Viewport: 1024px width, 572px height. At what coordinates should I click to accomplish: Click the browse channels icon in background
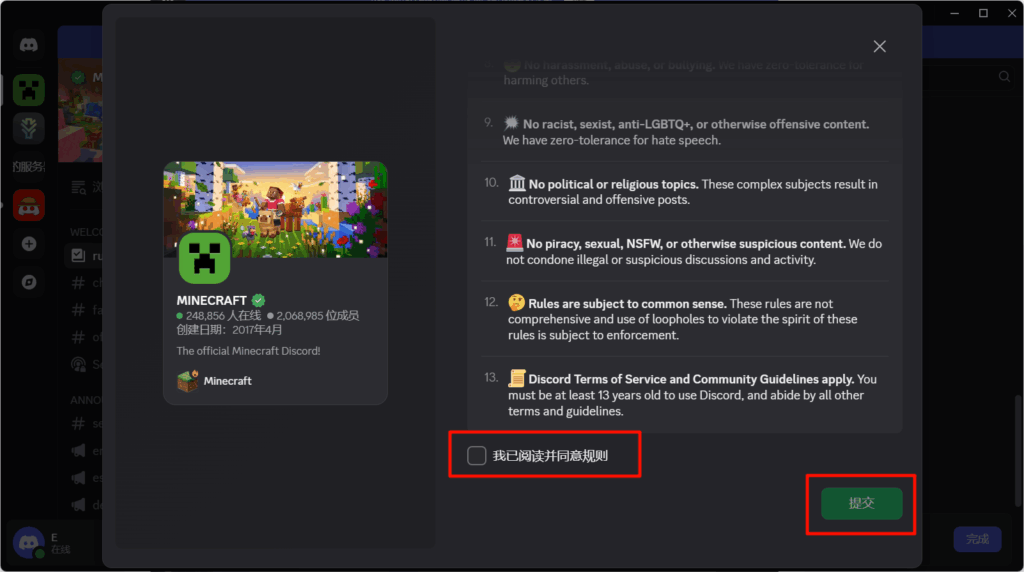click(78, 187)
